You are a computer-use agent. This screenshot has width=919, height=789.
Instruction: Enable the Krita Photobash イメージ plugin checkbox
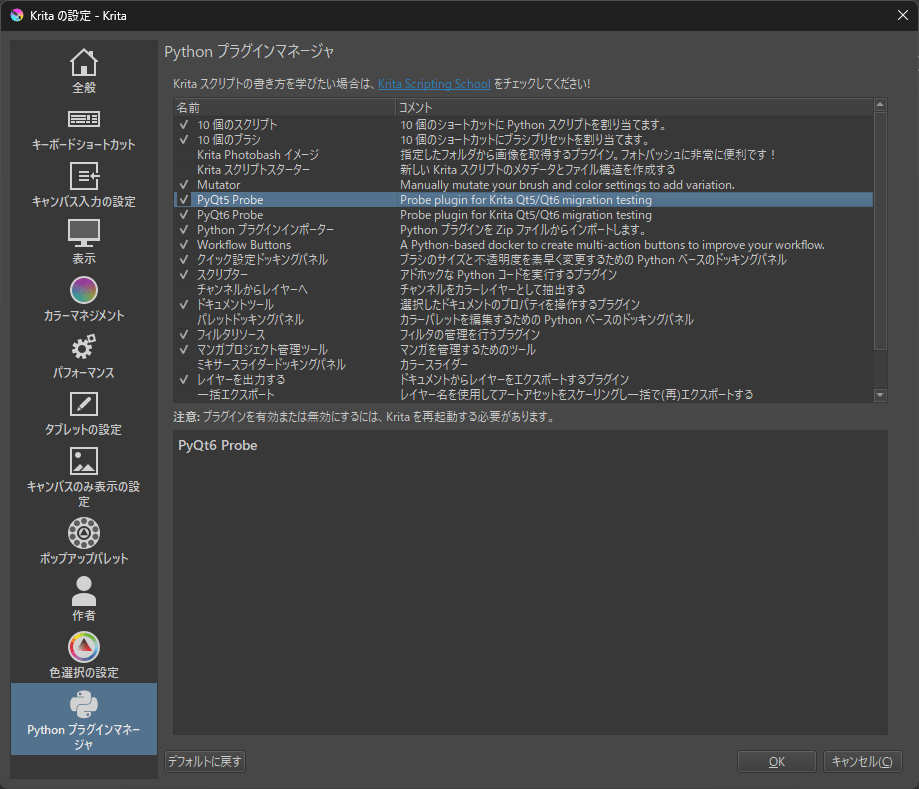pyautogui.click(x=184, y=155)
